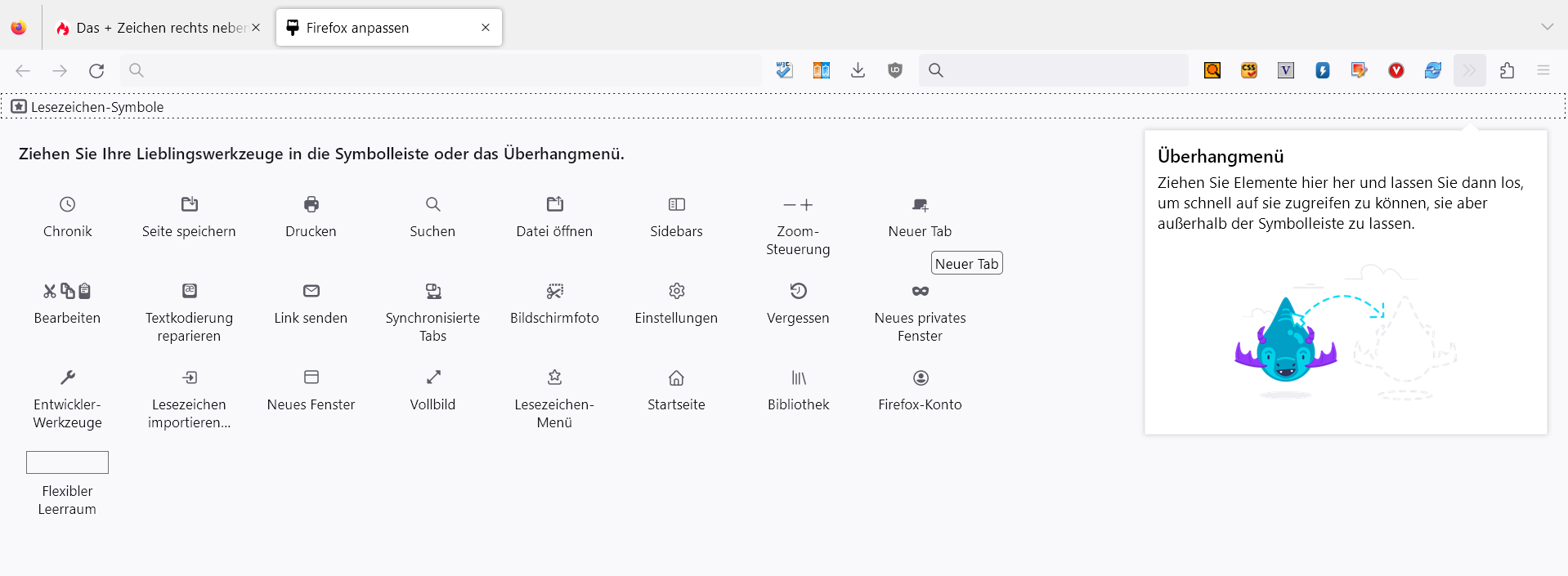Click the Flexibler Leerraum box
The image size is (1568, 576).
67,462
